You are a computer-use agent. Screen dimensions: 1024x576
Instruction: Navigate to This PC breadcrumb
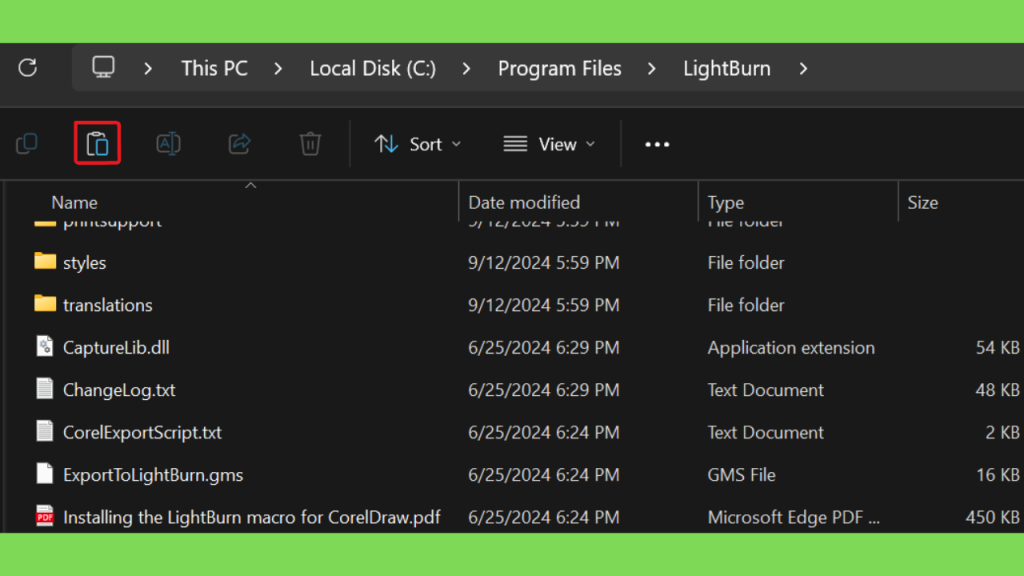click(x=214, y=69)
